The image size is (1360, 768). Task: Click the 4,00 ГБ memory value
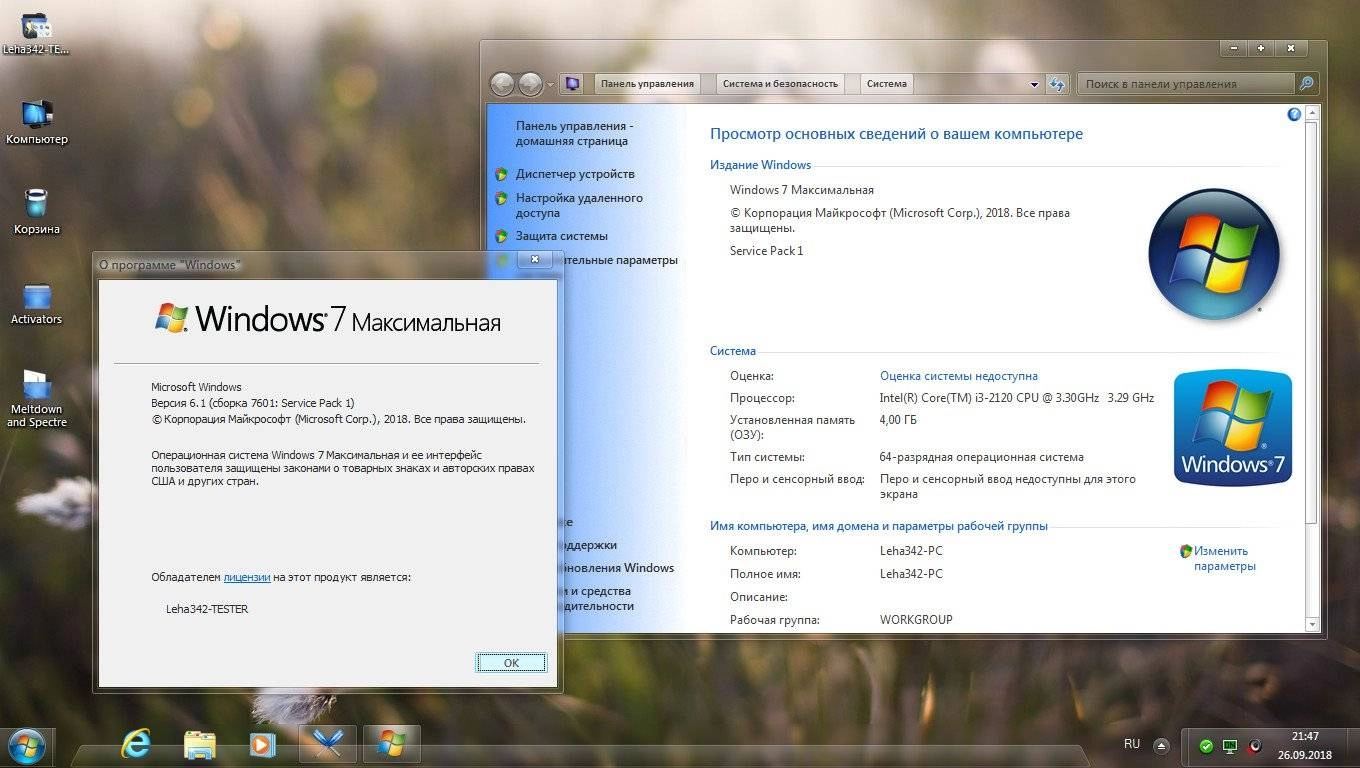point(898,420)
